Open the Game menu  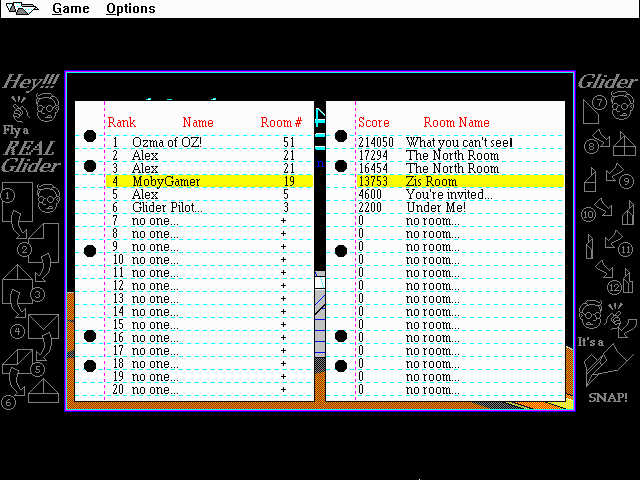(x=70, y=9)
